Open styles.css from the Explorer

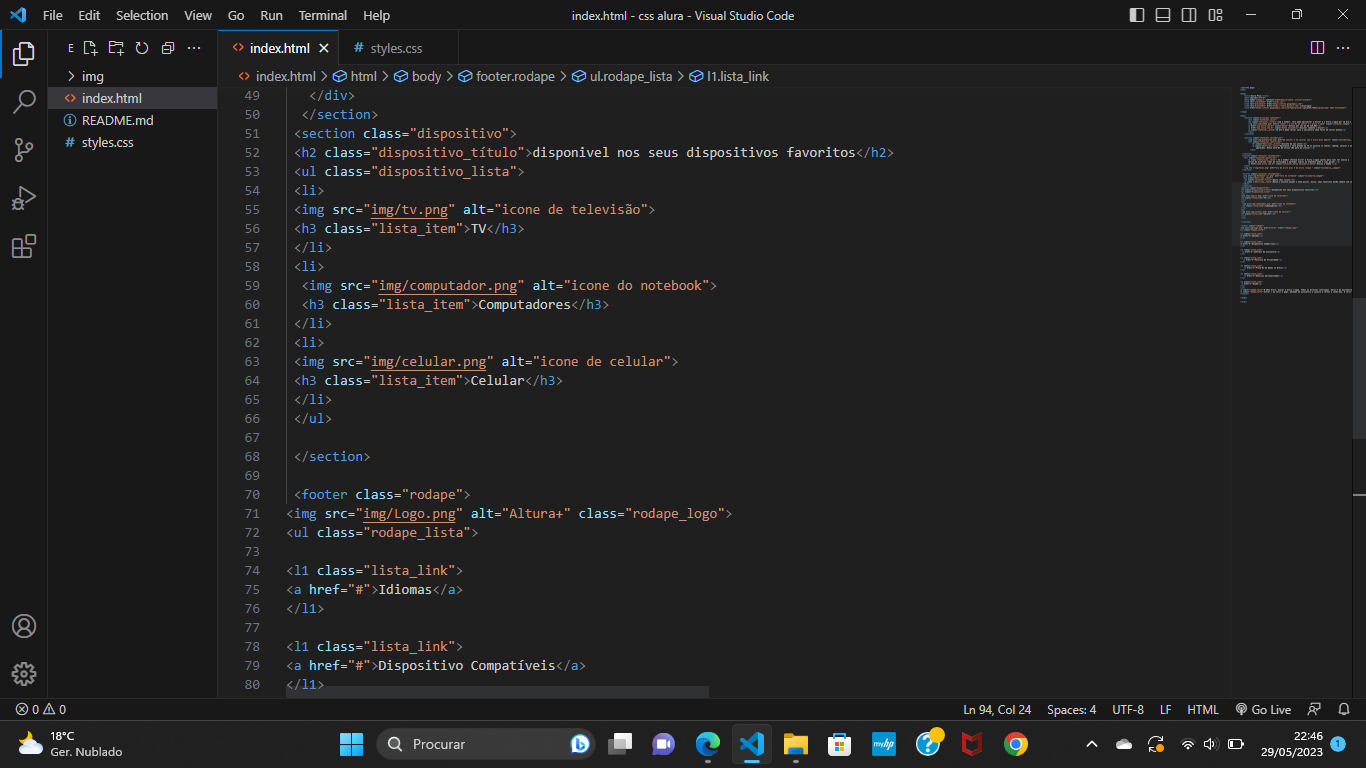(x=132, y=142)
